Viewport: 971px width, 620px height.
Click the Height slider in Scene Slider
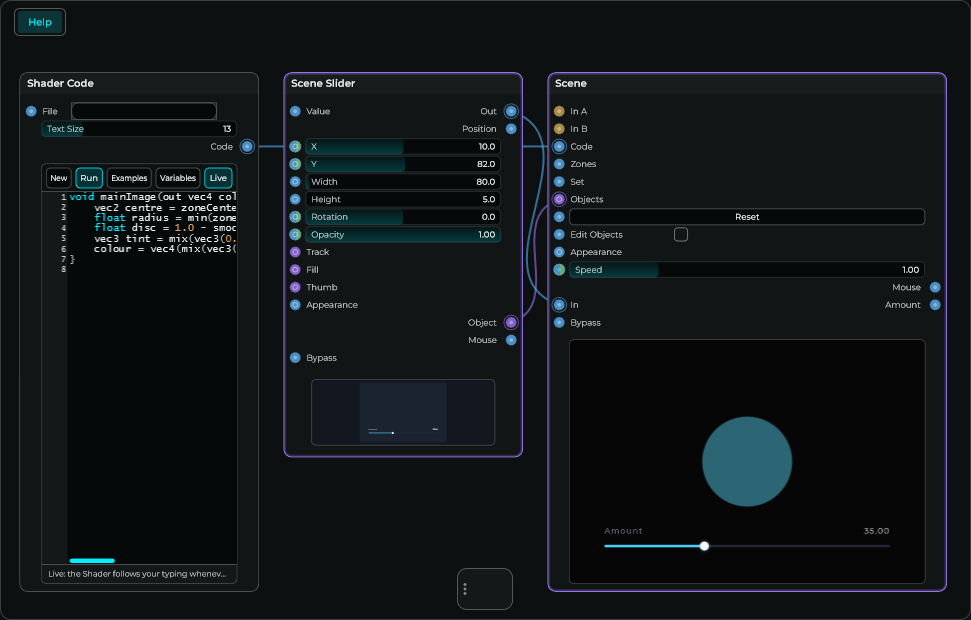click(x=403, y=199)
